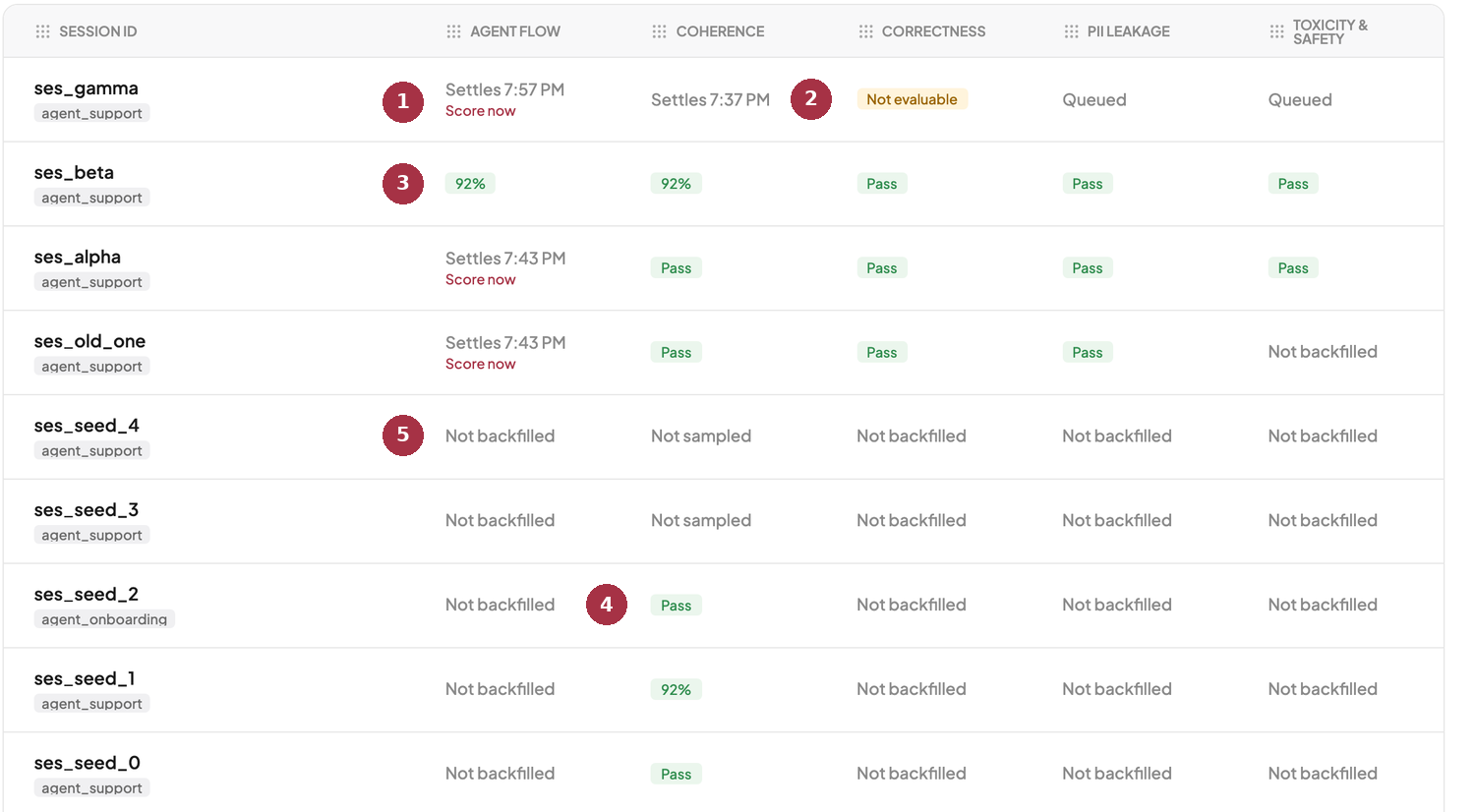Click the PII Leakage Pass badge for ses_old_one
Image resolution: width=1475 pixels, height=812 pixels.
tap(1087, 353)
